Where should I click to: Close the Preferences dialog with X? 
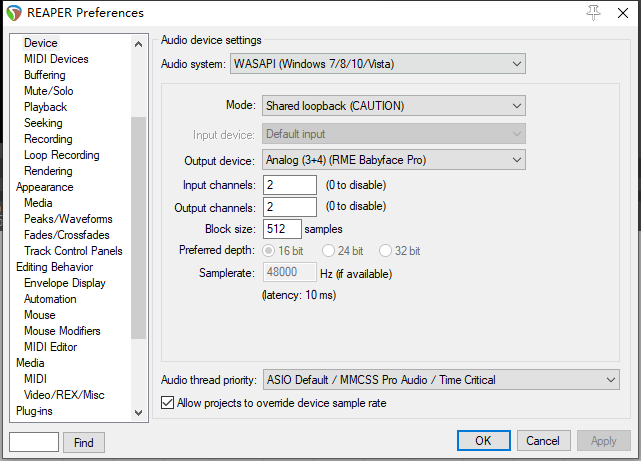click(x=623, y=13)
